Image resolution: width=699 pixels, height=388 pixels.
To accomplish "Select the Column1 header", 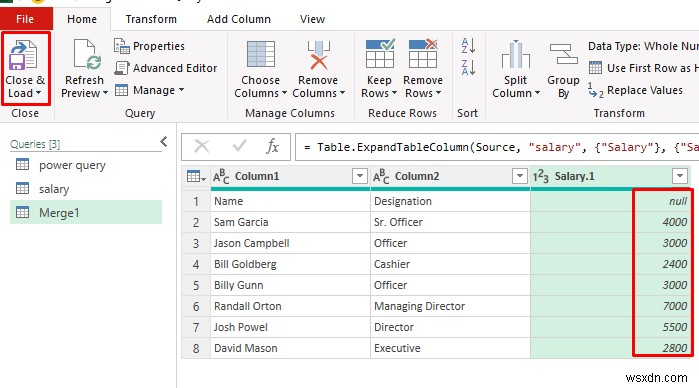I will [290, 177].
